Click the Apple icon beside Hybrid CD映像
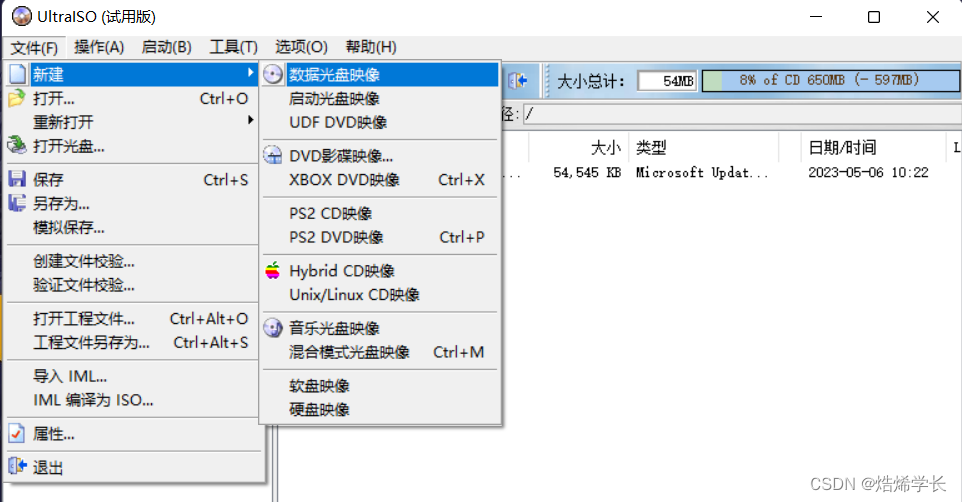The width and height of the screenshot is (962, 502). pyautogui.click(x=273, y=270)
